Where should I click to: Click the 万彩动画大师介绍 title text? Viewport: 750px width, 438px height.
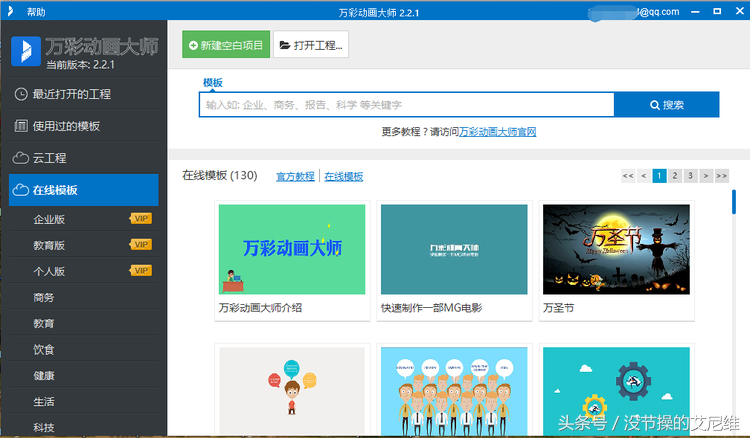pyautogui.click(x=260, y=308)
